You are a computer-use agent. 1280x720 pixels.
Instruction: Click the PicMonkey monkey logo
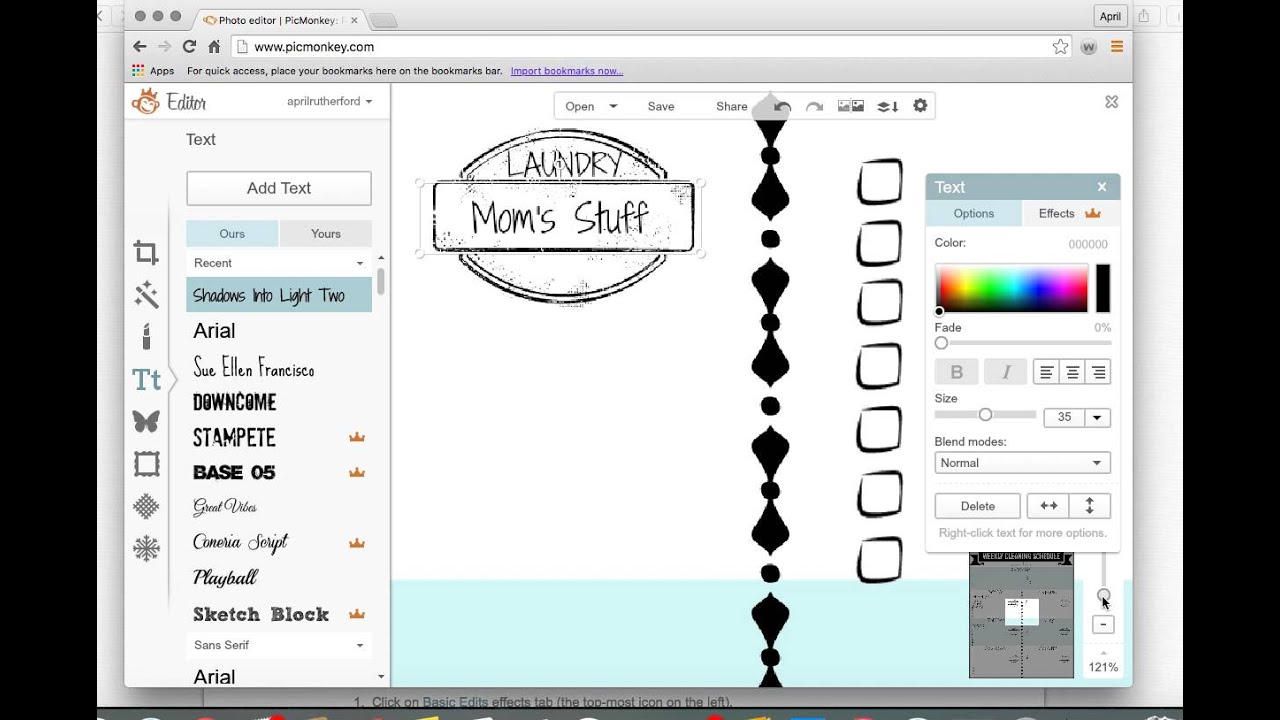pos(146,101)
